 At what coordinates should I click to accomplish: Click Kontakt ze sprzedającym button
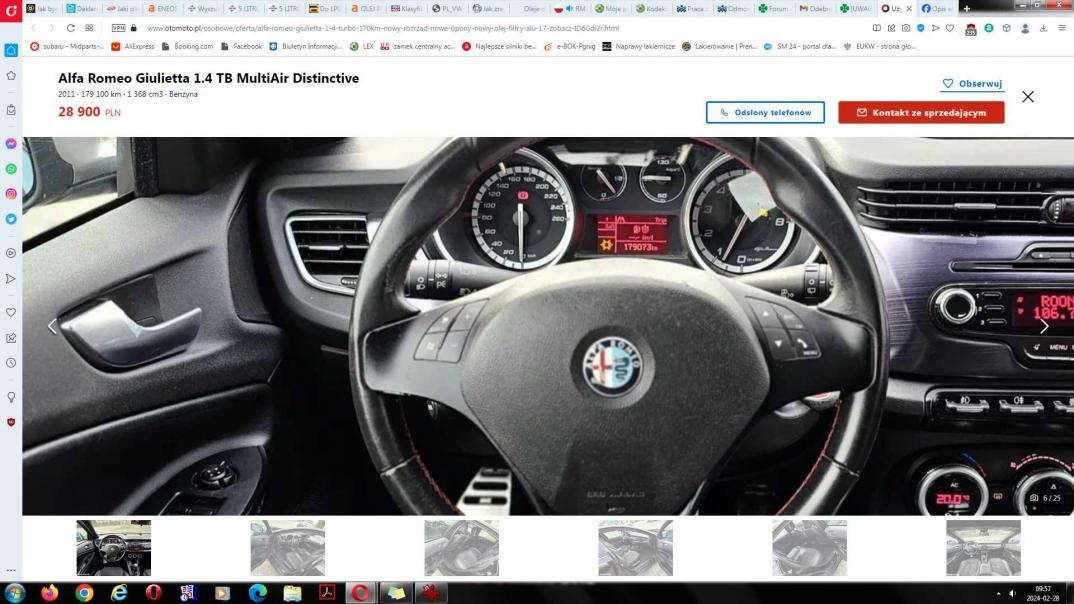click(921, 112)
